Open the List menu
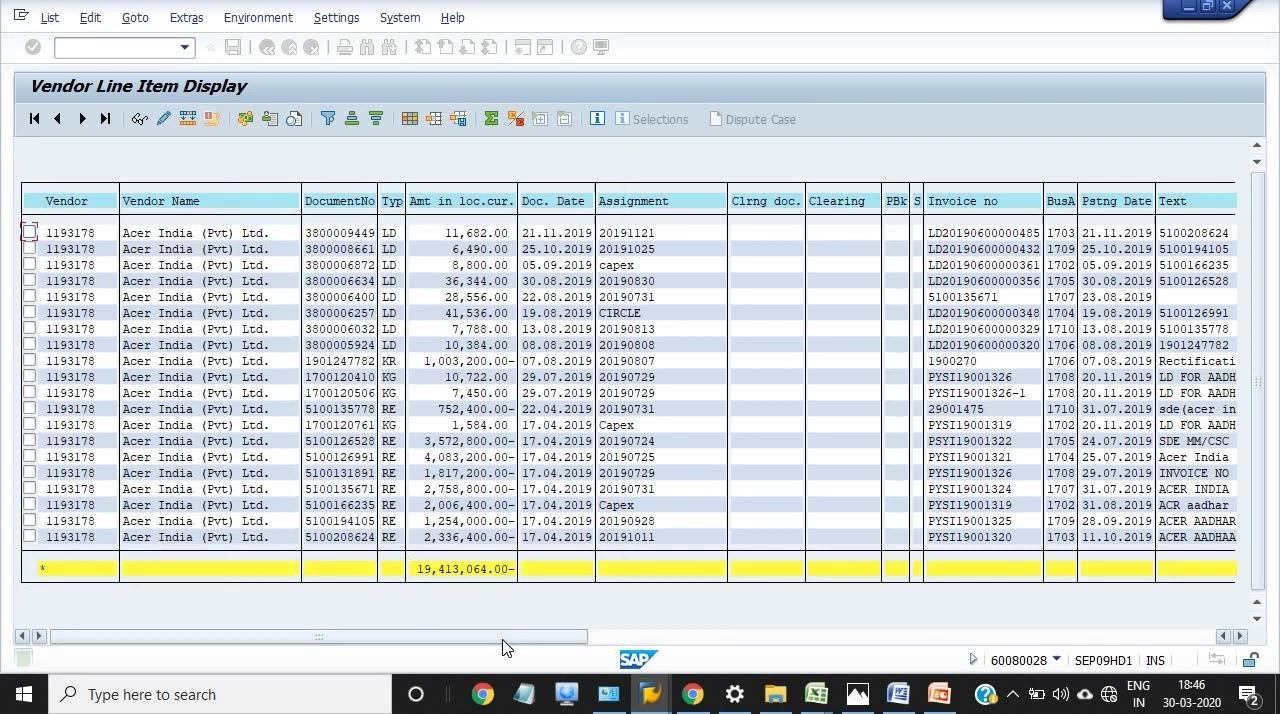The height and width of the screenshot is (714, 1280). (x=49, y=18)
